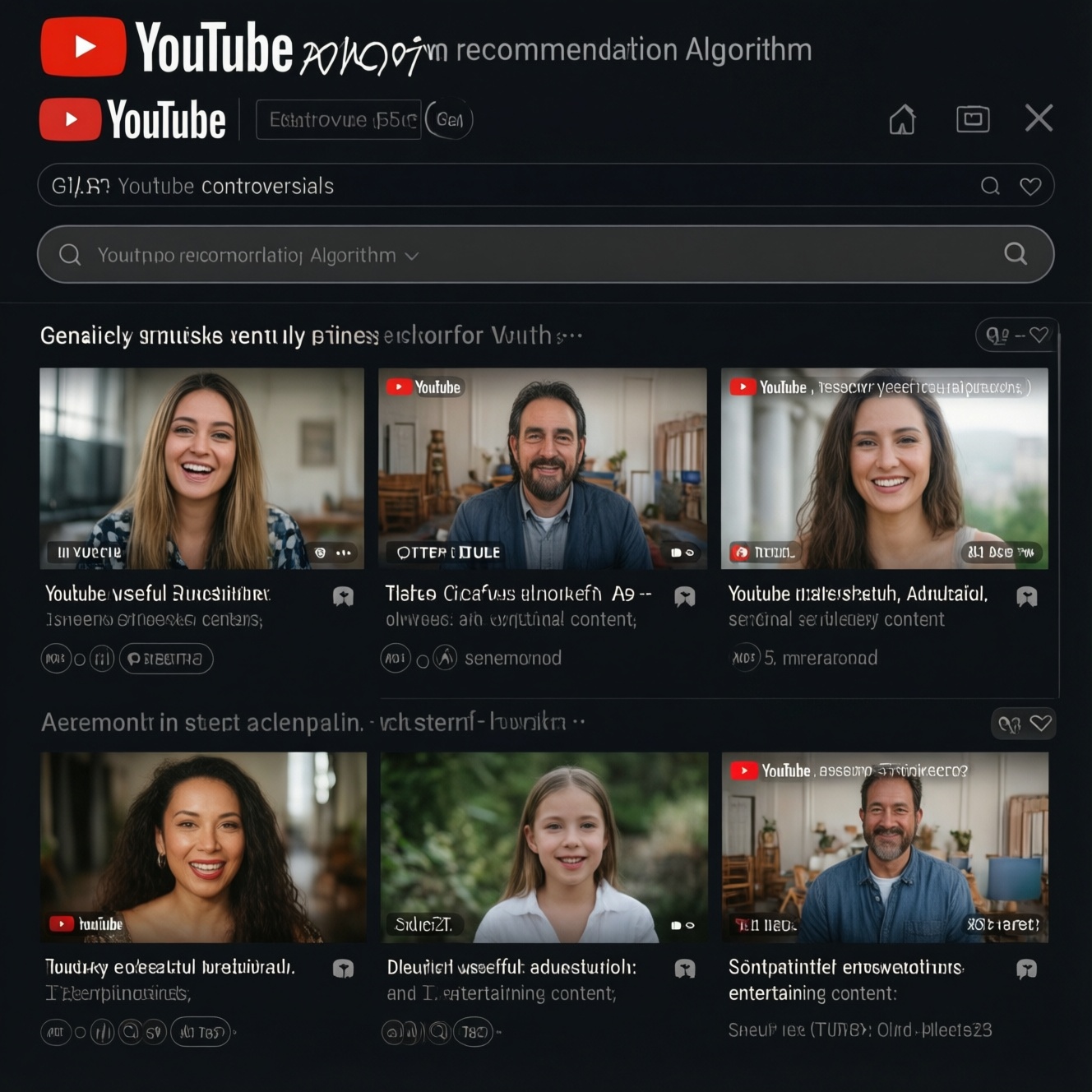Select the small radio circle under 'Tlates Cicafus' card
The height and width of the screenshot is (1092, 1092).
(423, 660)
